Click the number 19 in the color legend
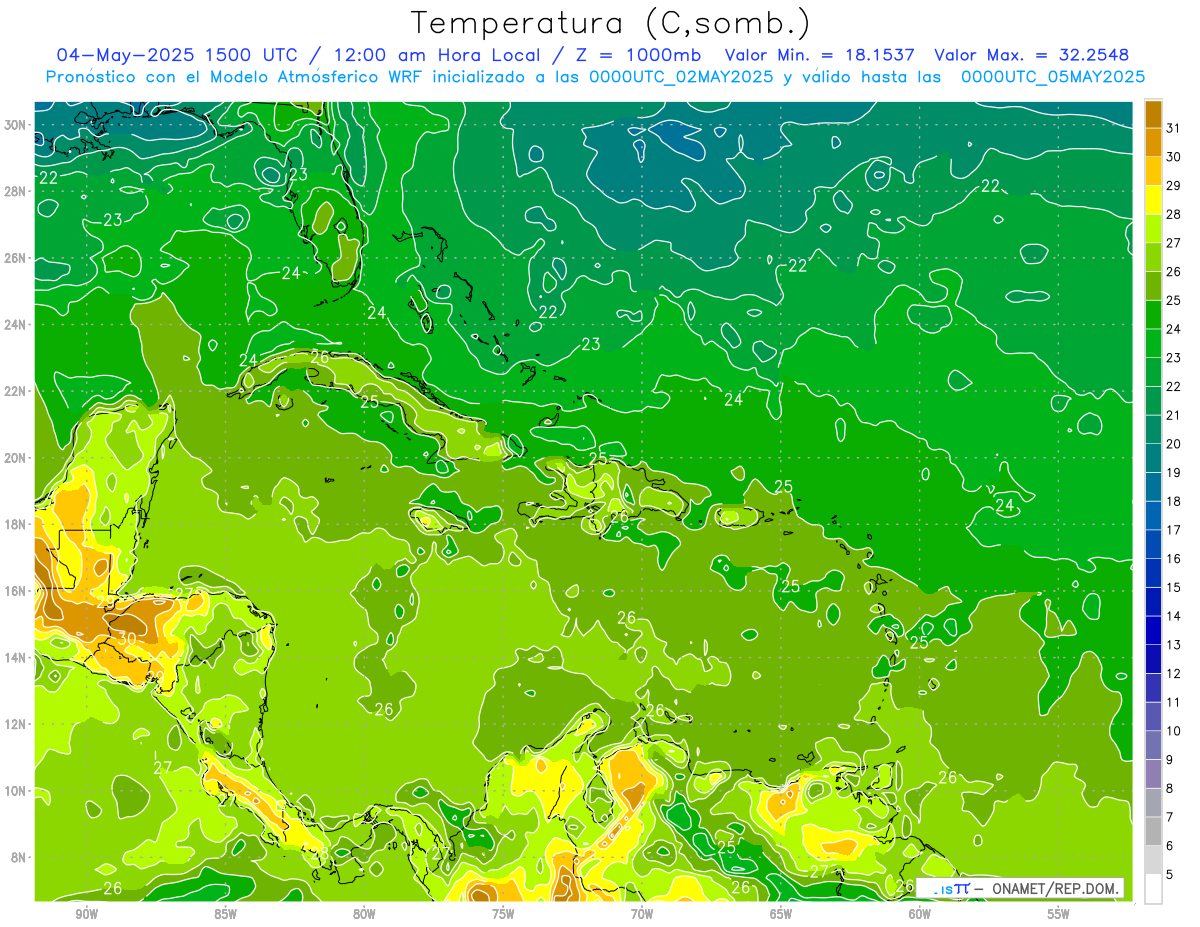1200x927 pixels. [x=1174, y=472]
